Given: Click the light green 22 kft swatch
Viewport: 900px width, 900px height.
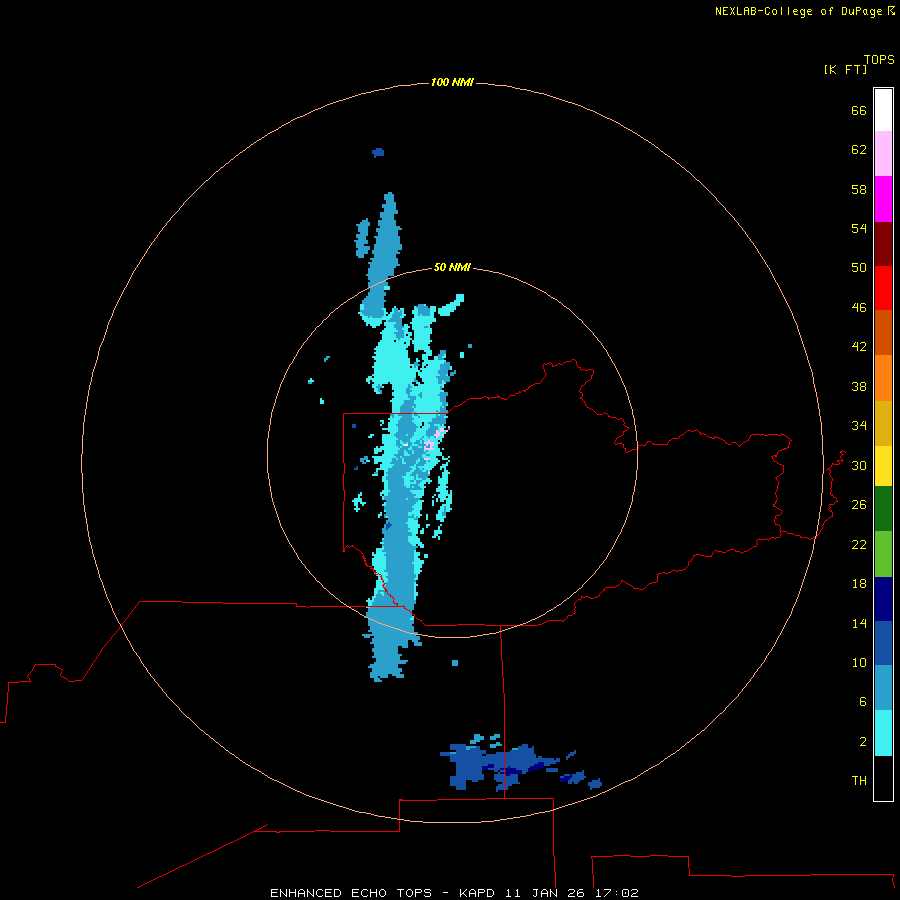Looking at the screenshot, I should coord(883,554).
